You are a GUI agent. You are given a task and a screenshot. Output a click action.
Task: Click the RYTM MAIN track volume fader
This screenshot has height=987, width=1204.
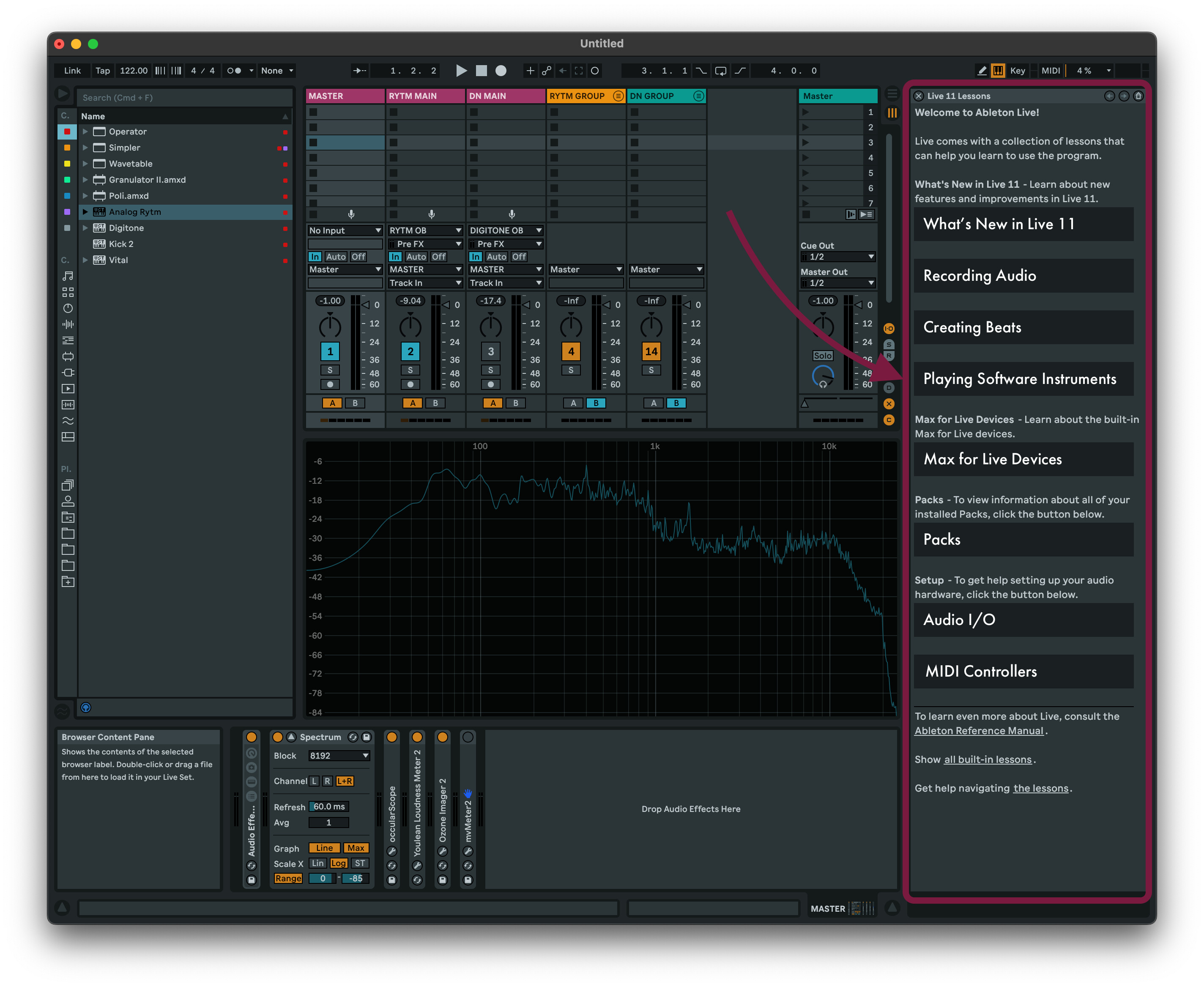click(x=445, y=305)
